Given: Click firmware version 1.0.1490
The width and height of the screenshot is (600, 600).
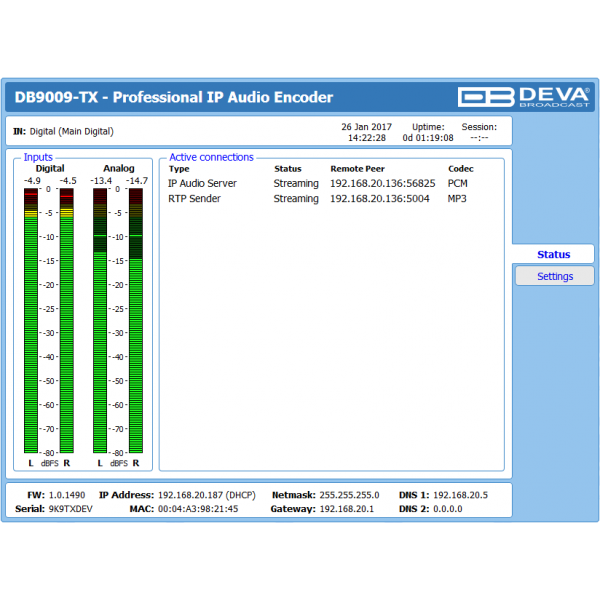Looking at the screenshot, I should tap(67, 495).
